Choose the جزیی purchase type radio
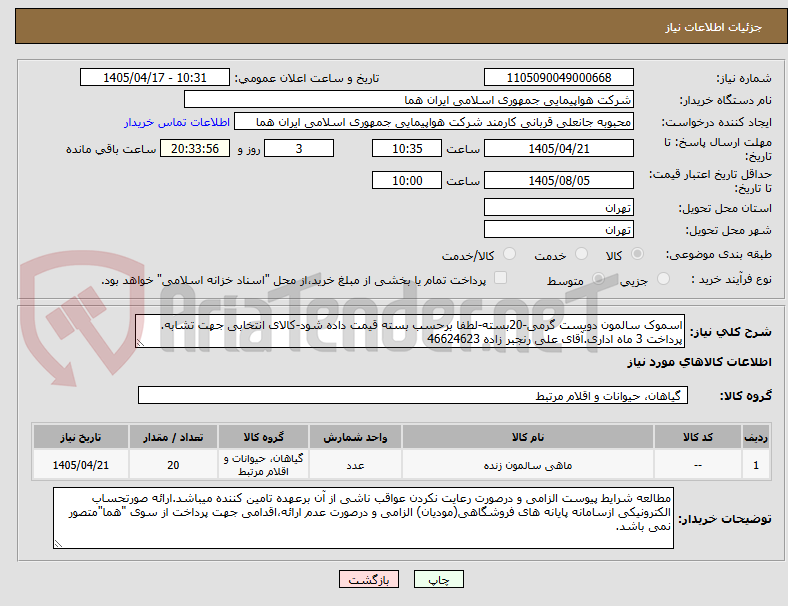 [663, 278]
